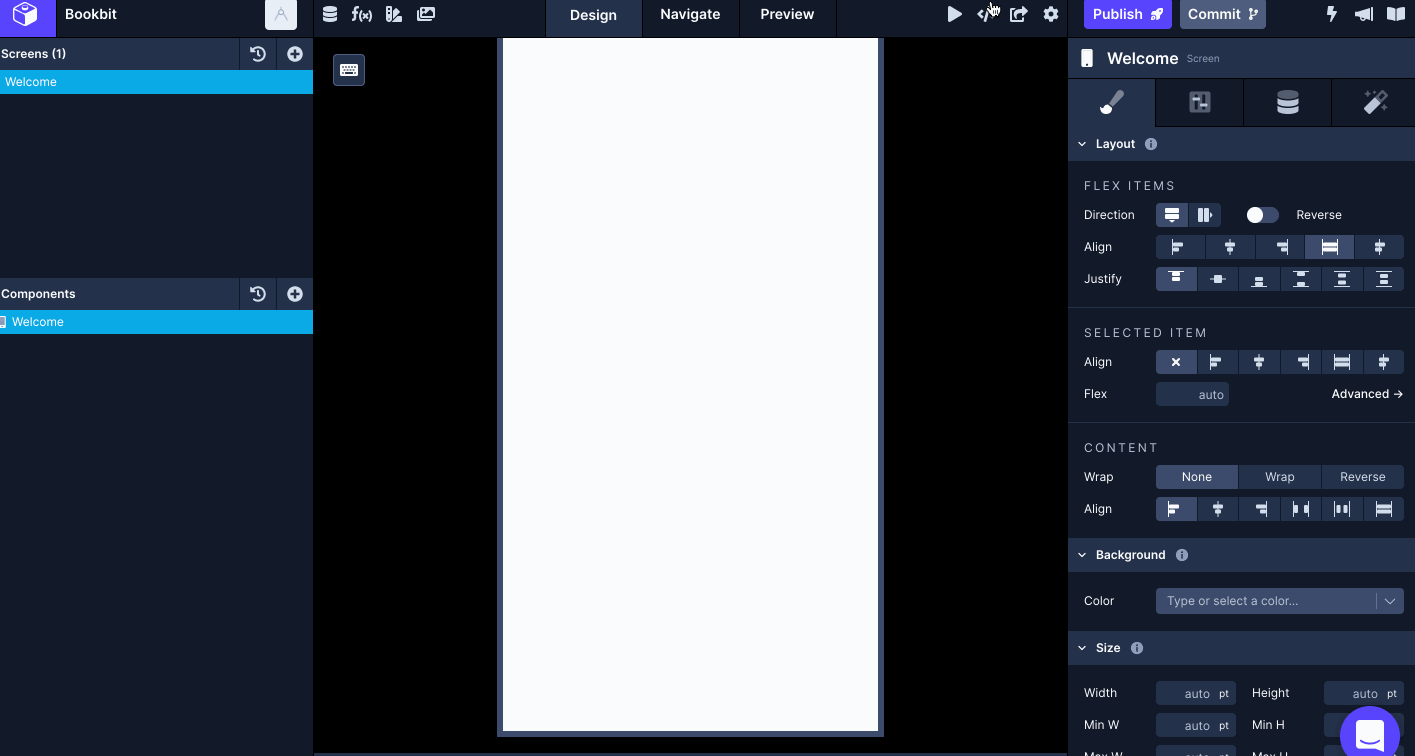Click the Publish button
Image resolution: width=1415 pixels, height=756 pixels.
pos(1127,14)
